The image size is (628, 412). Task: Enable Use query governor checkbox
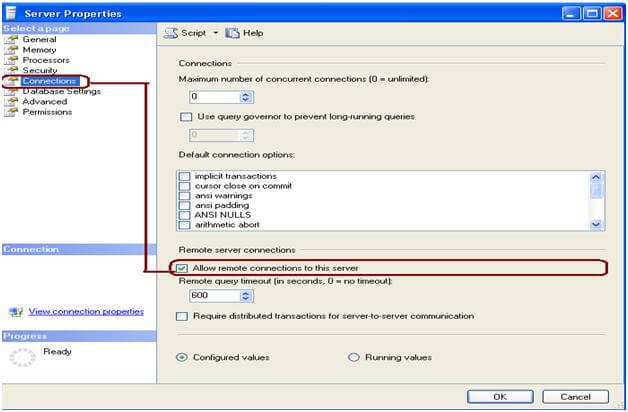[x=186, y=117]
